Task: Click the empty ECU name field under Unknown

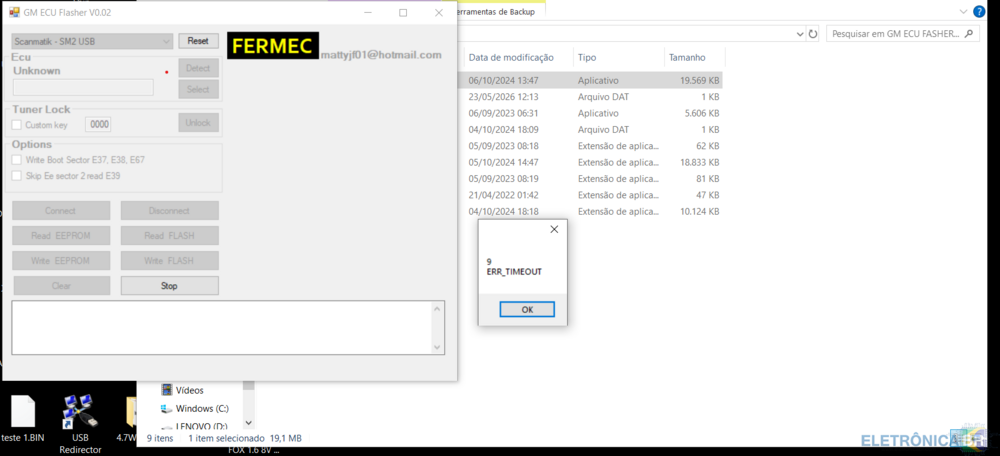Action: (x=83, y=87)
